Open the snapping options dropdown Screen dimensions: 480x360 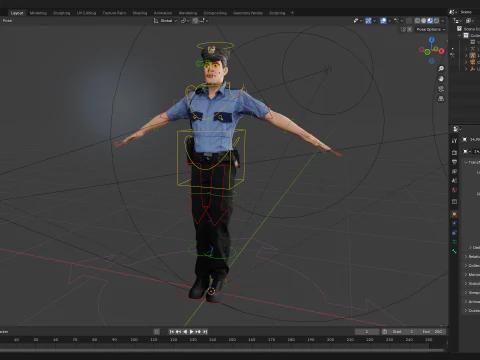point(204,21)
